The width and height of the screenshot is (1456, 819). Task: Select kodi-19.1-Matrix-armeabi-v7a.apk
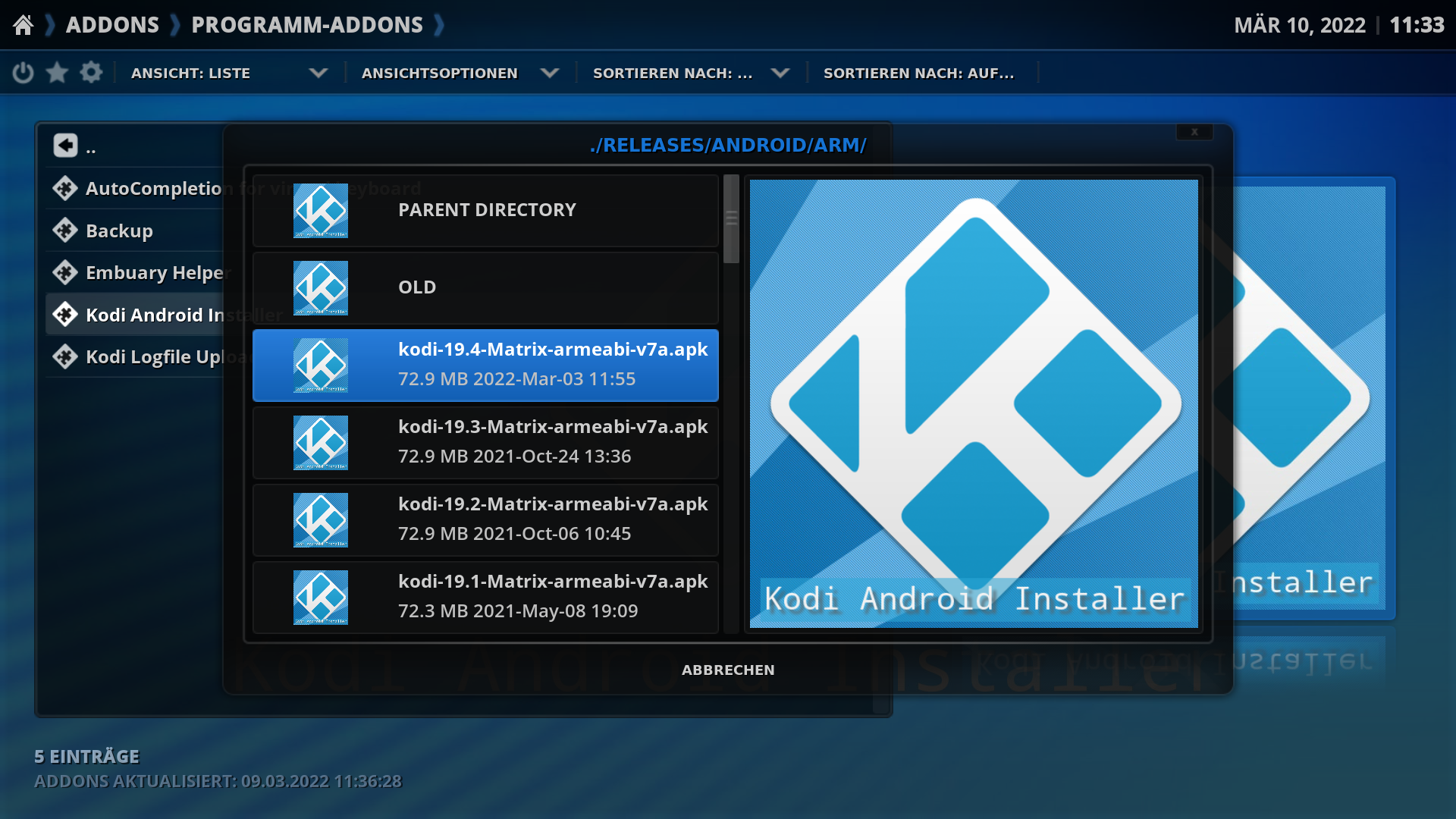[x=485, y=597]
